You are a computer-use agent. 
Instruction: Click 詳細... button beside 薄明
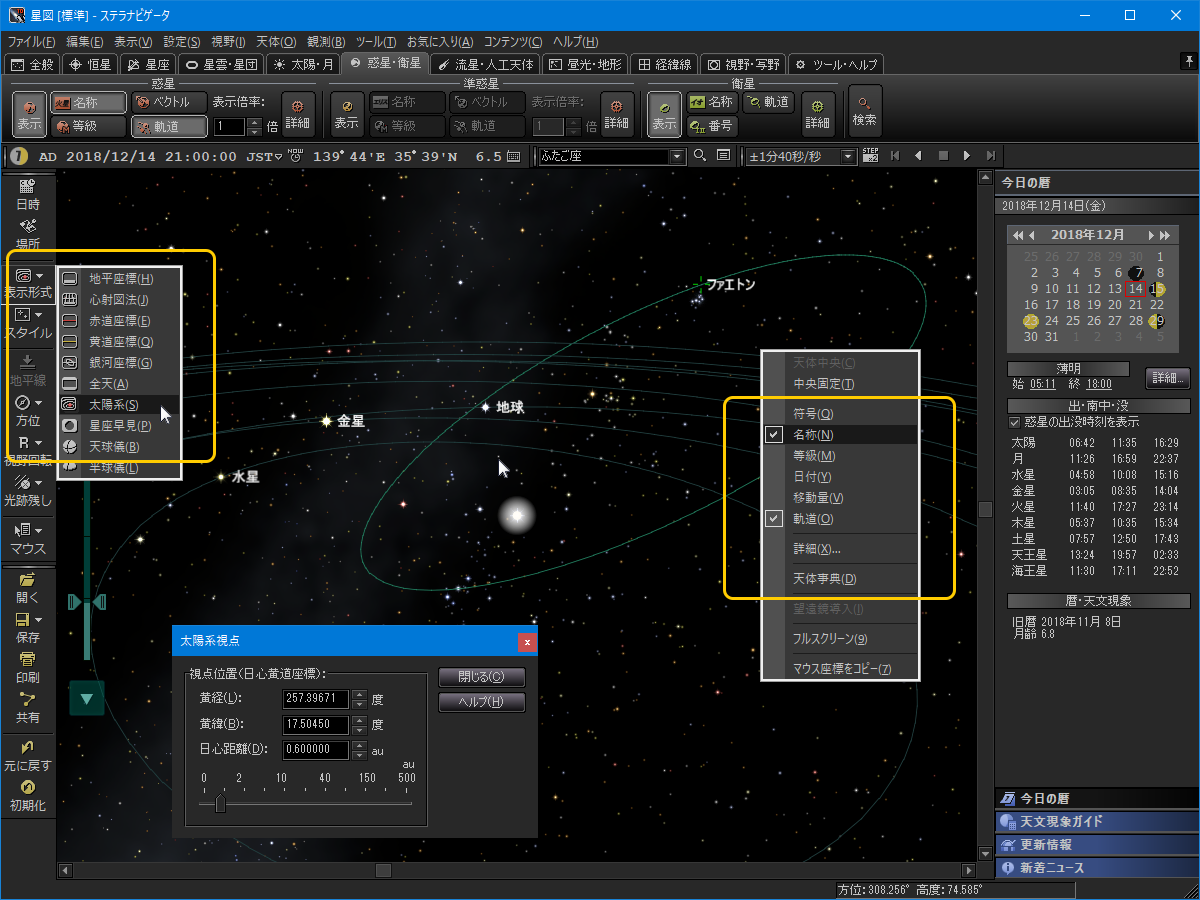(x=1167, y=378)
